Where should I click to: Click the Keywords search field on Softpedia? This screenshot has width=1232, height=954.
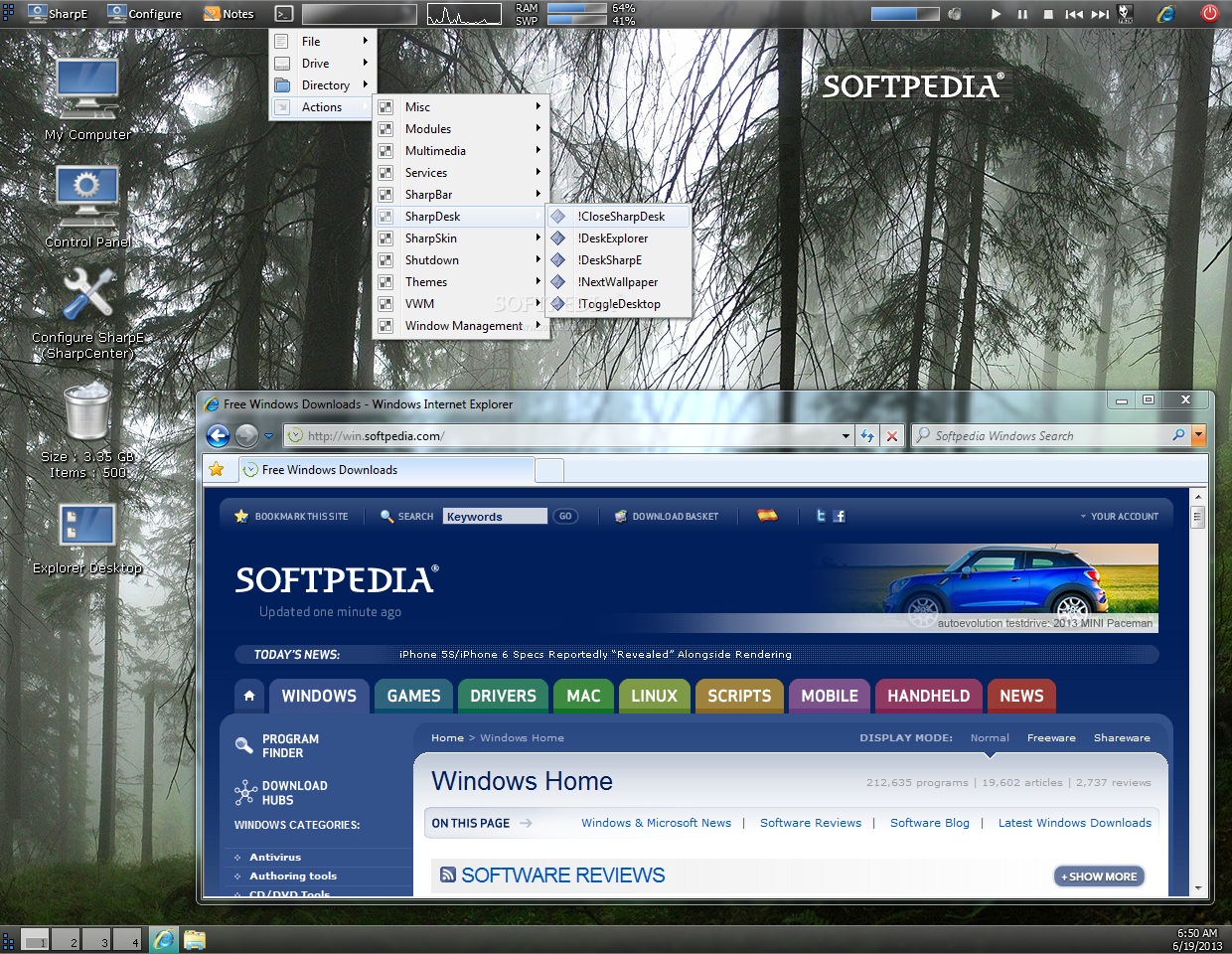(495, 516)
